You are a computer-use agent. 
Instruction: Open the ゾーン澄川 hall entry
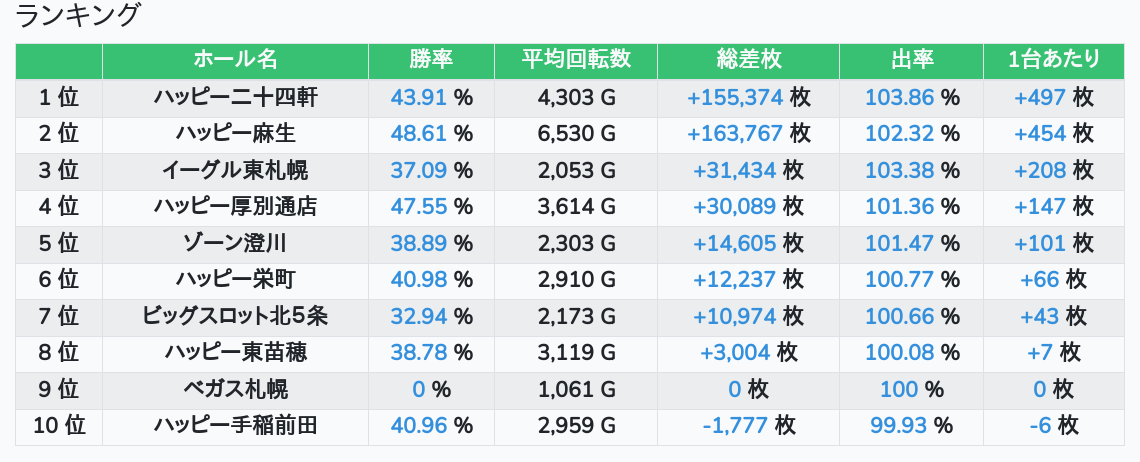(x=235, y=243)
